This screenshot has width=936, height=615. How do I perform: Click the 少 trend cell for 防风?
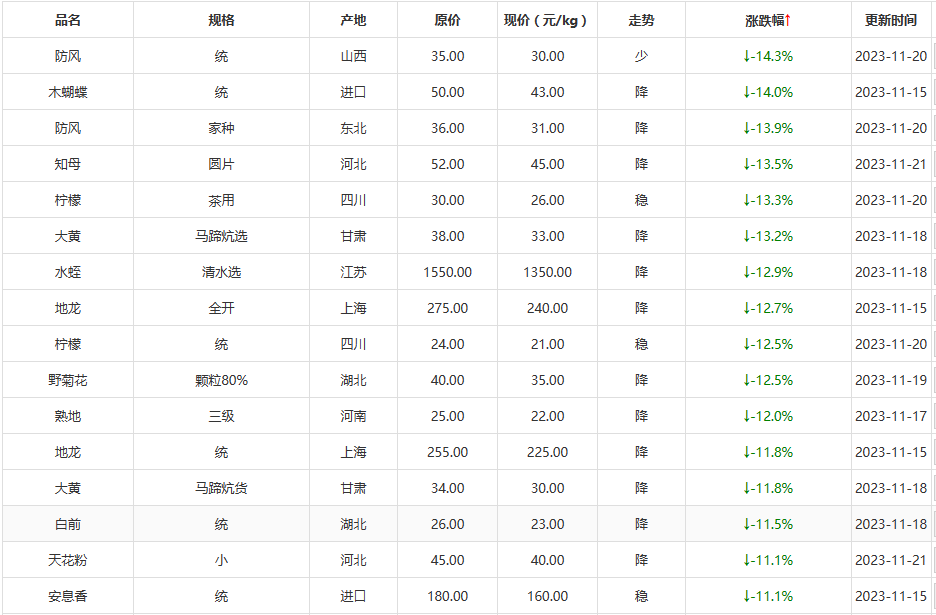tap(641, 56)
